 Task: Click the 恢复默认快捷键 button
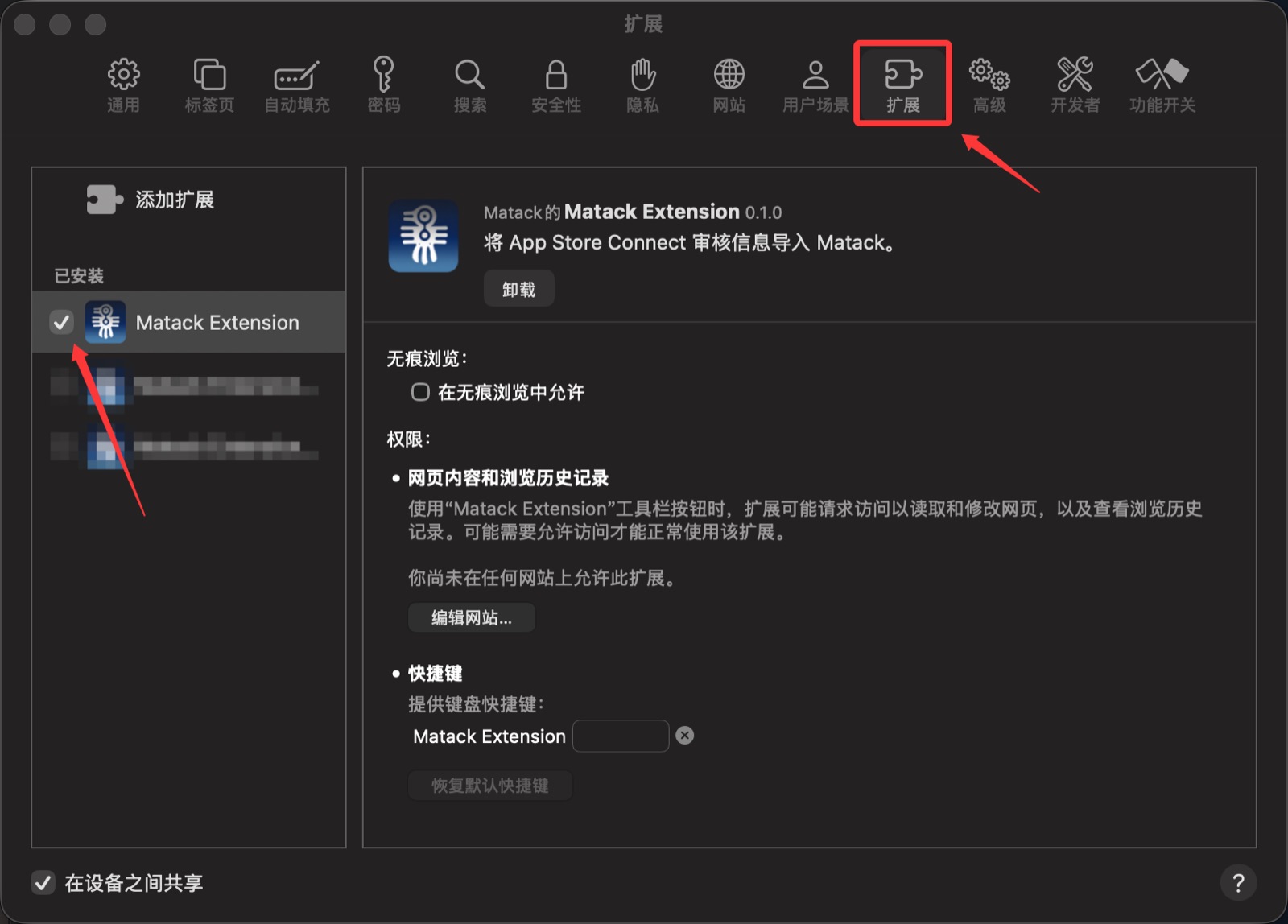489,785
